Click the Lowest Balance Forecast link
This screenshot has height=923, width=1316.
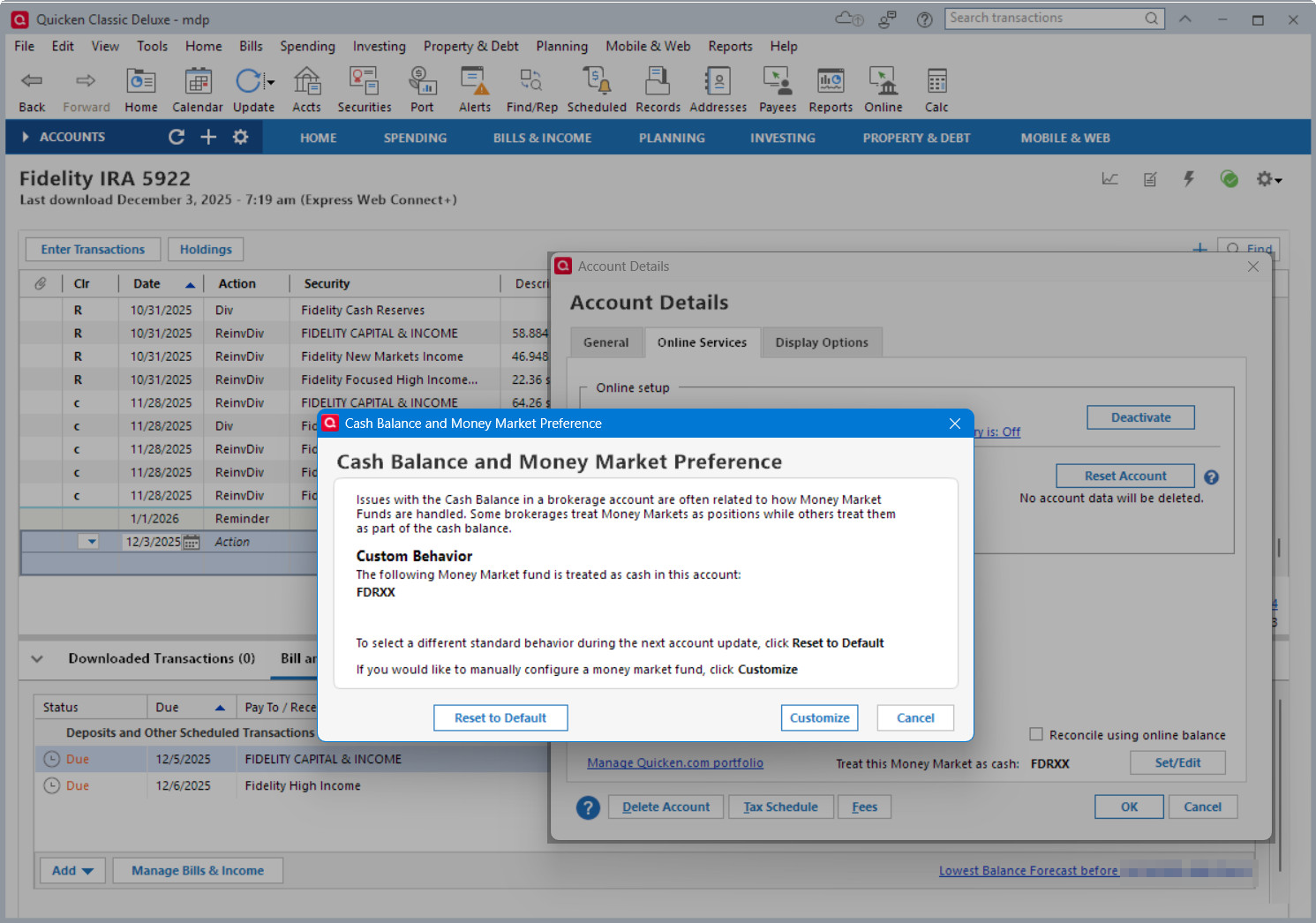(x=1028, y=871)
